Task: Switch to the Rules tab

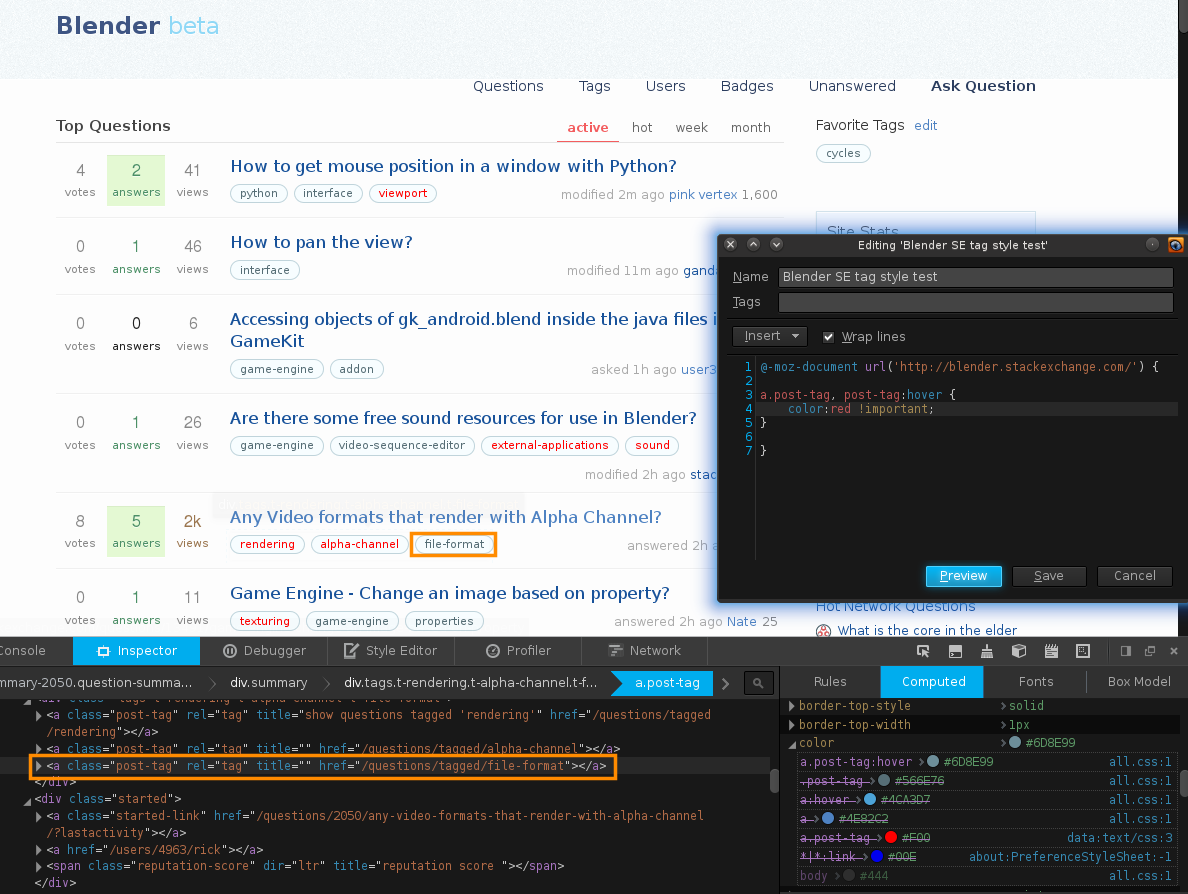Action: [830, 682]
